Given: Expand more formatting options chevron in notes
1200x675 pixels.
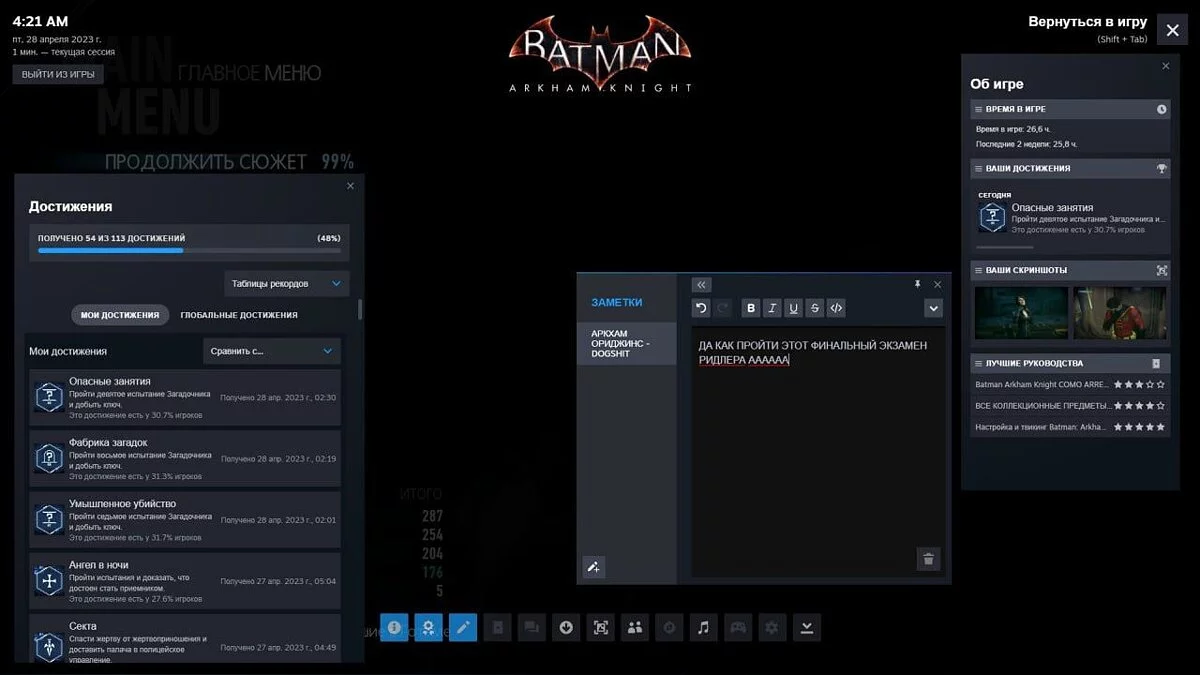Looking at the screenshot, I should [933, 308].
